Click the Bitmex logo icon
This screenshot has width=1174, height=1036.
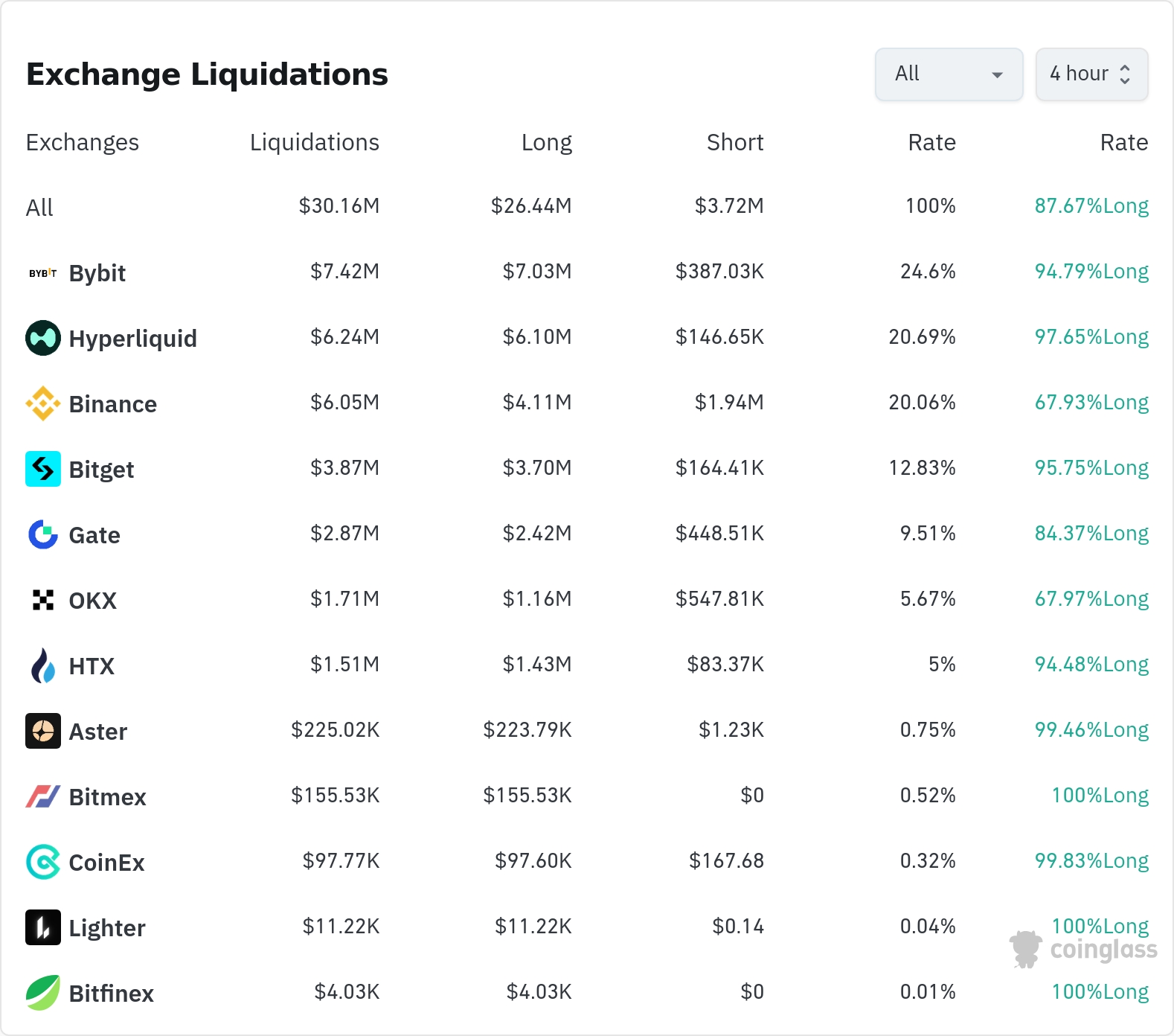point(42,796)
